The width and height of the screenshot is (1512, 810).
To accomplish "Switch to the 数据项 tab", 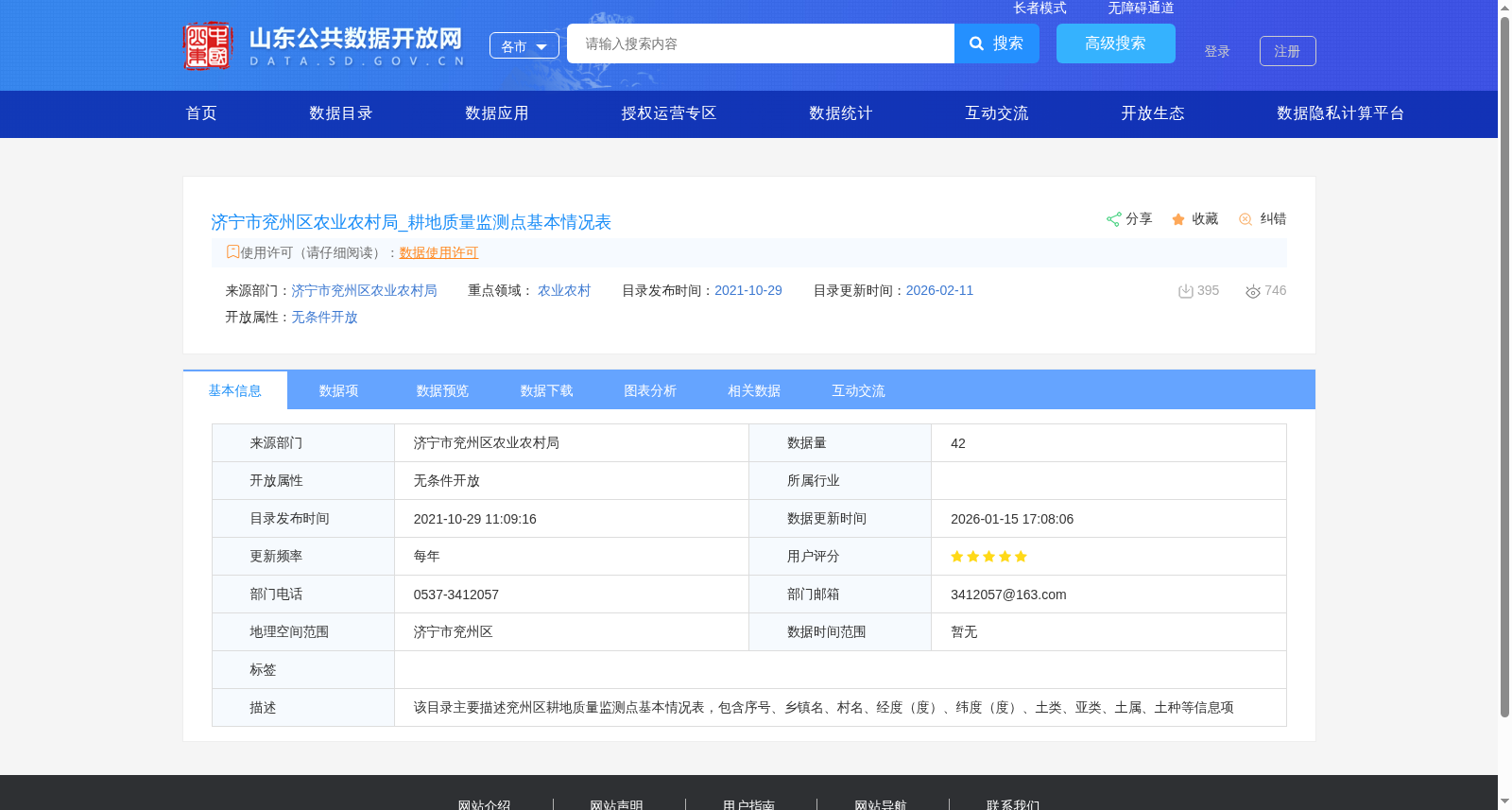I will (x=339, y=390).
